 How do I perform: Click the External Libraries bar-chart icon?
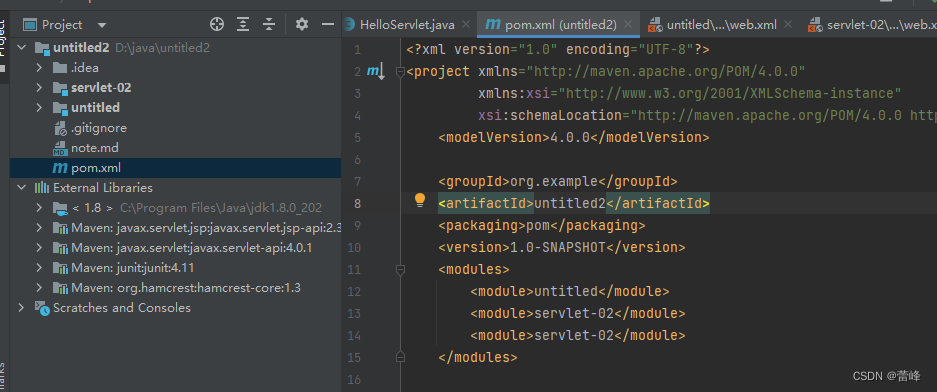click(42, 188)
